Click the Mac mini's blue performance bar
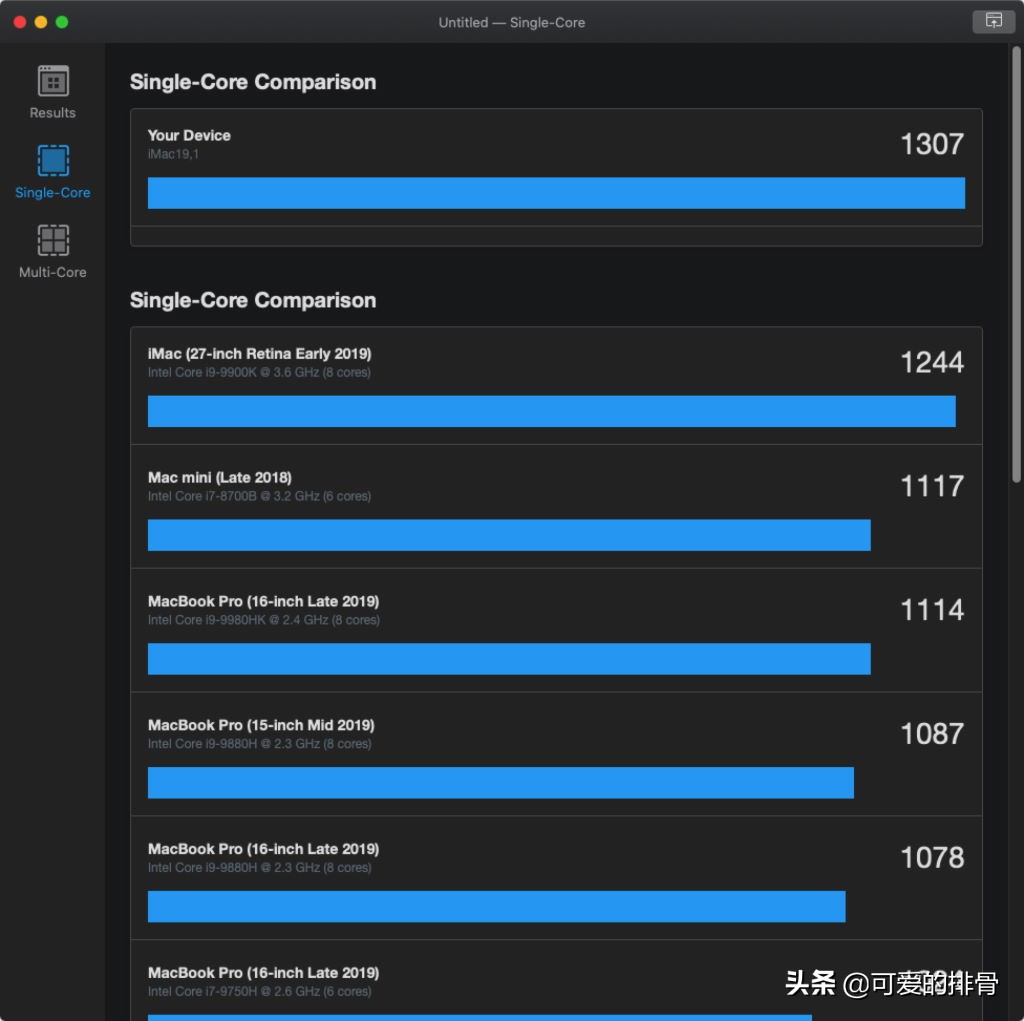Image resolution: width=1024 pixels, height=1021 pixels. (x=509, y=535)
